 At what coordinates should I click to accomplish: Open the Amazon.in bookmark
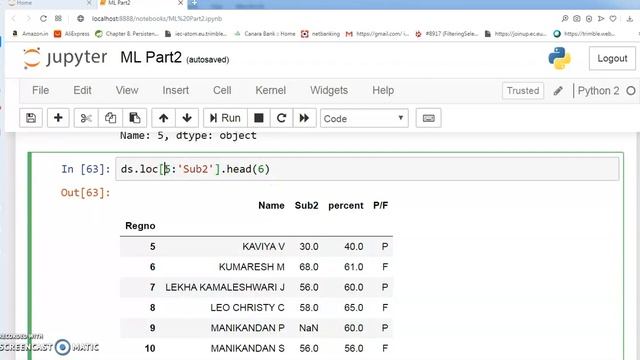pos(30,34)
